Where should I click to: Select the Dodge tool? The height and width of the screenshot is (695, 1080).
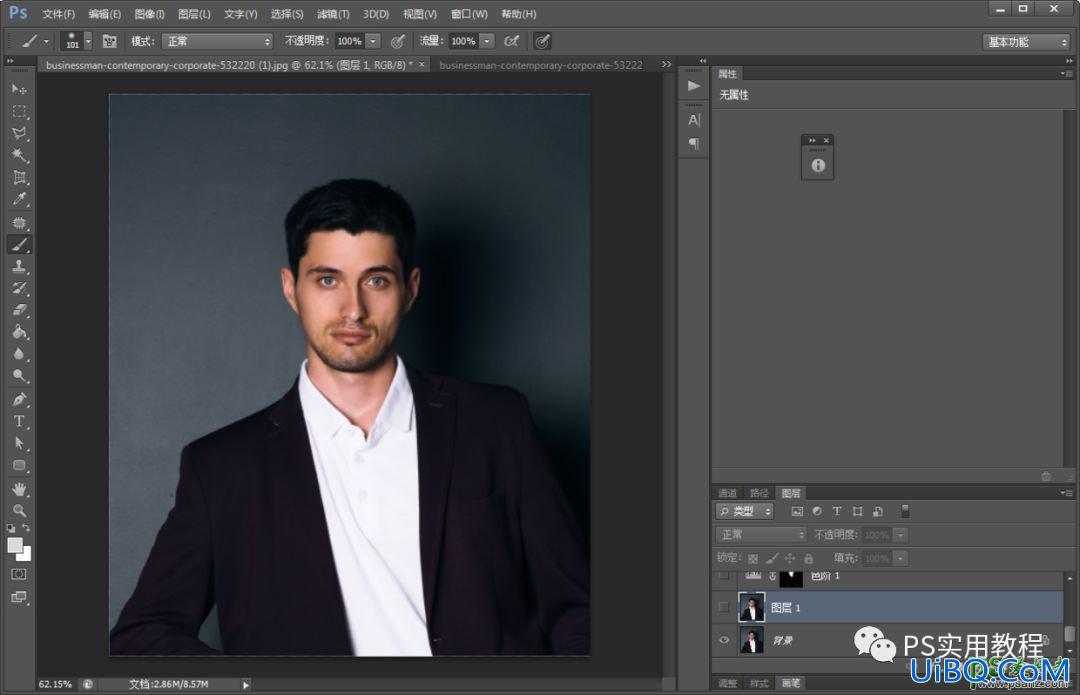coord(19,376)
